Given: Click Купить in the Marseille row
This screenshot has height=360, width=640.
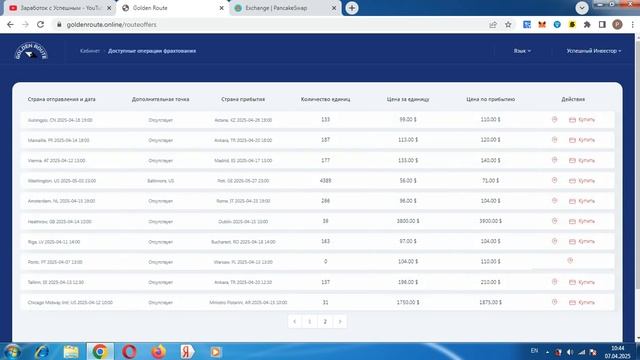Looking at the screenshot, I should coord(582,140).
